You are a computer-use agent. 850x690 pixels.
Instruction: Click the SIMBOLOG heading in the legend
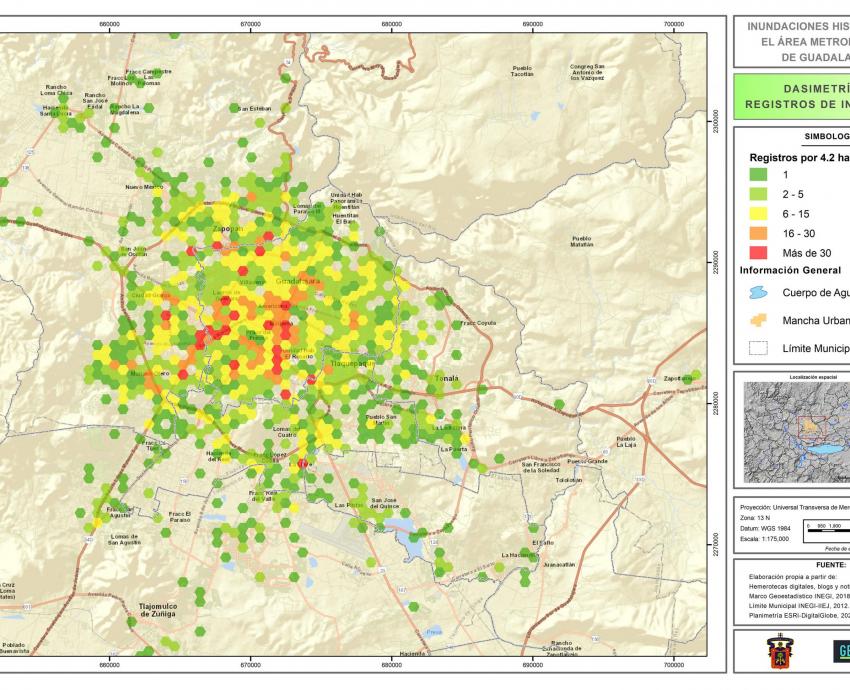point(827,136)
